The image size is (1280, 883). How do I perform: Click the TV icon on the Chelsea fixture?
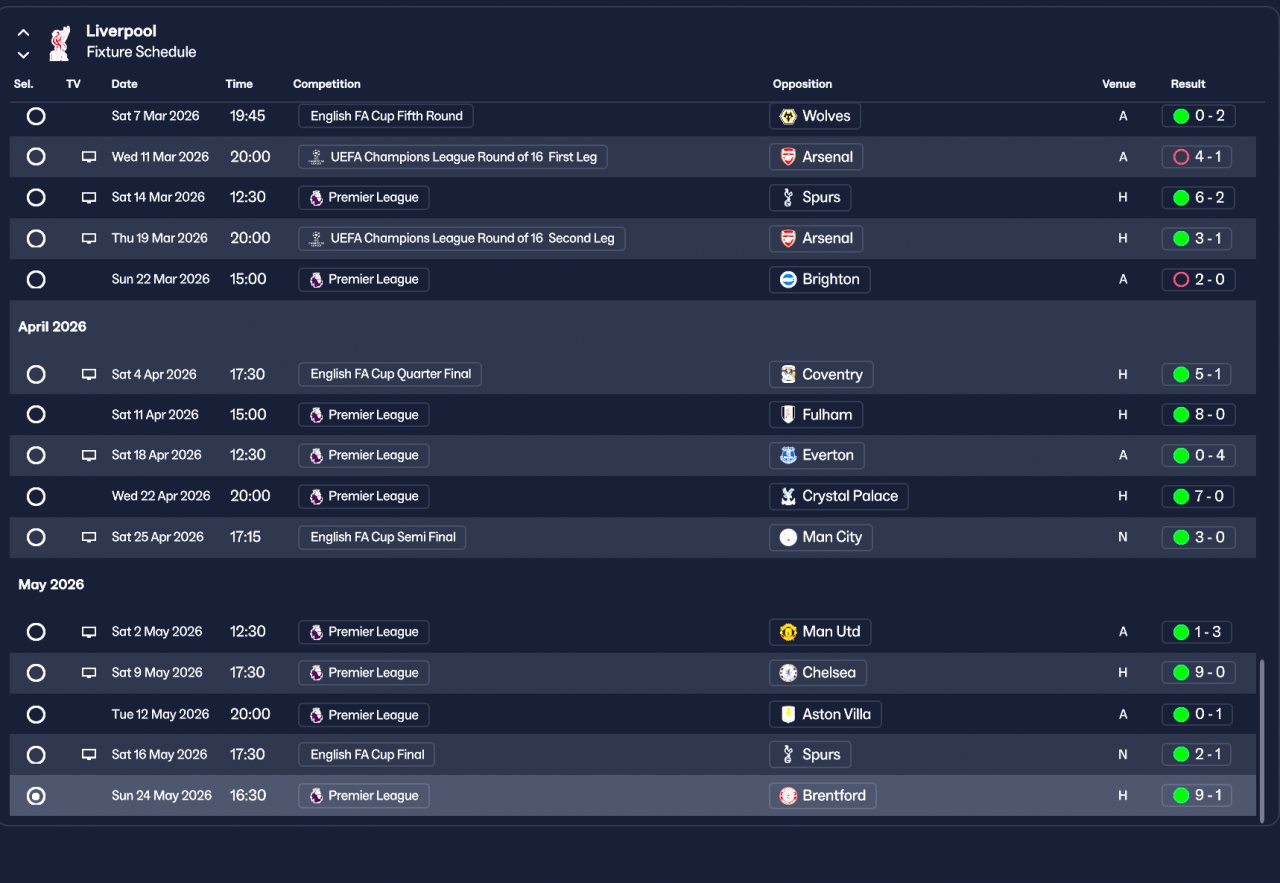[89, 674]
